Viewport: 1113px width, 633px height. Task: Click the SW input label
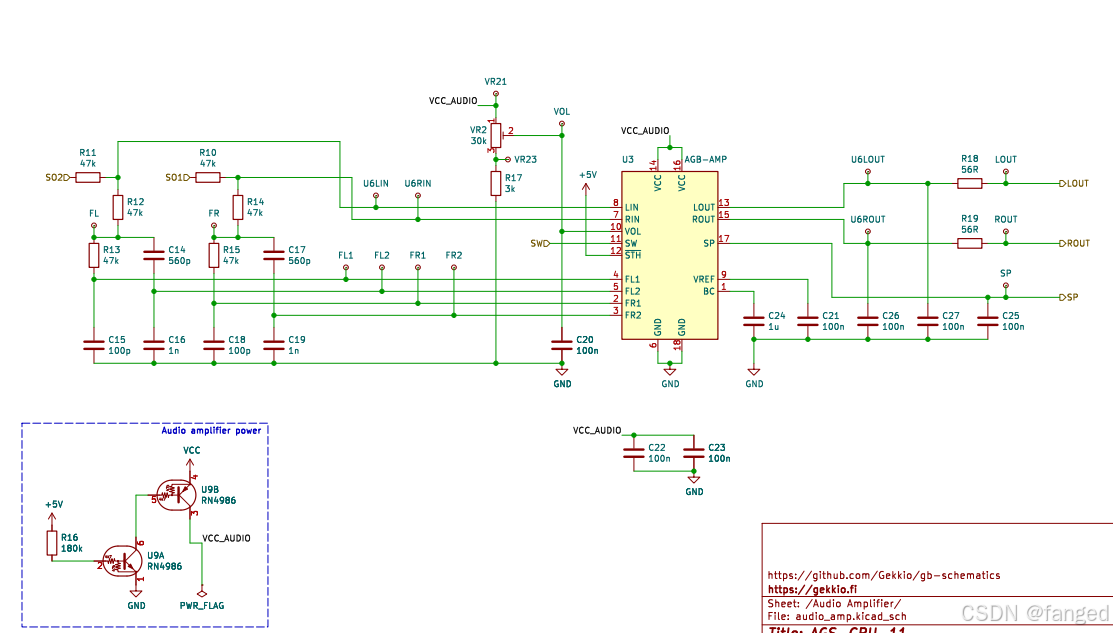coord(540,243)
